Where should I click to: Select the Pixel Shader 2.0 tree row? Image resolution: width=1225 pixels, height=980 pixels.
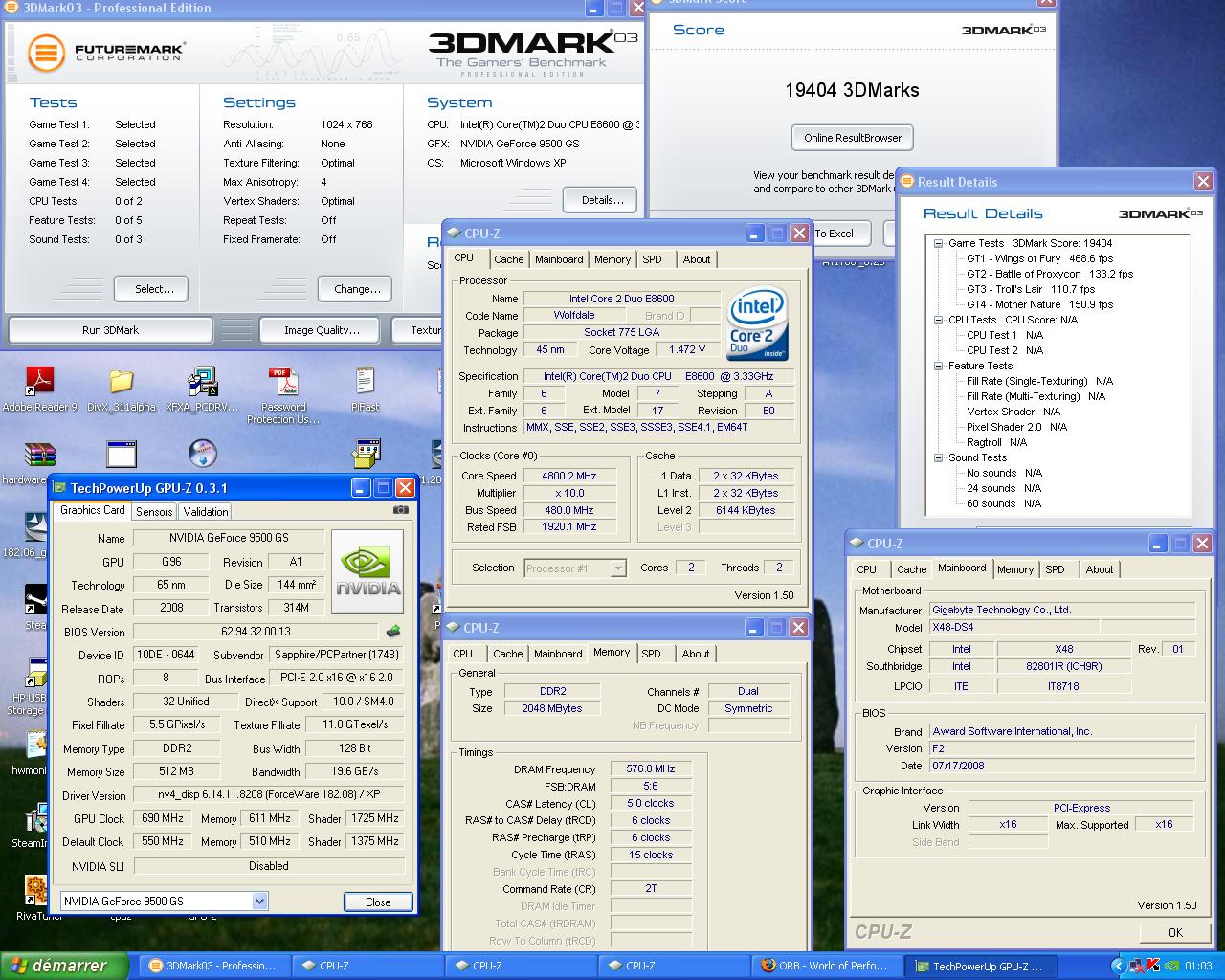pyautogui.click(x=1016, y=427)
